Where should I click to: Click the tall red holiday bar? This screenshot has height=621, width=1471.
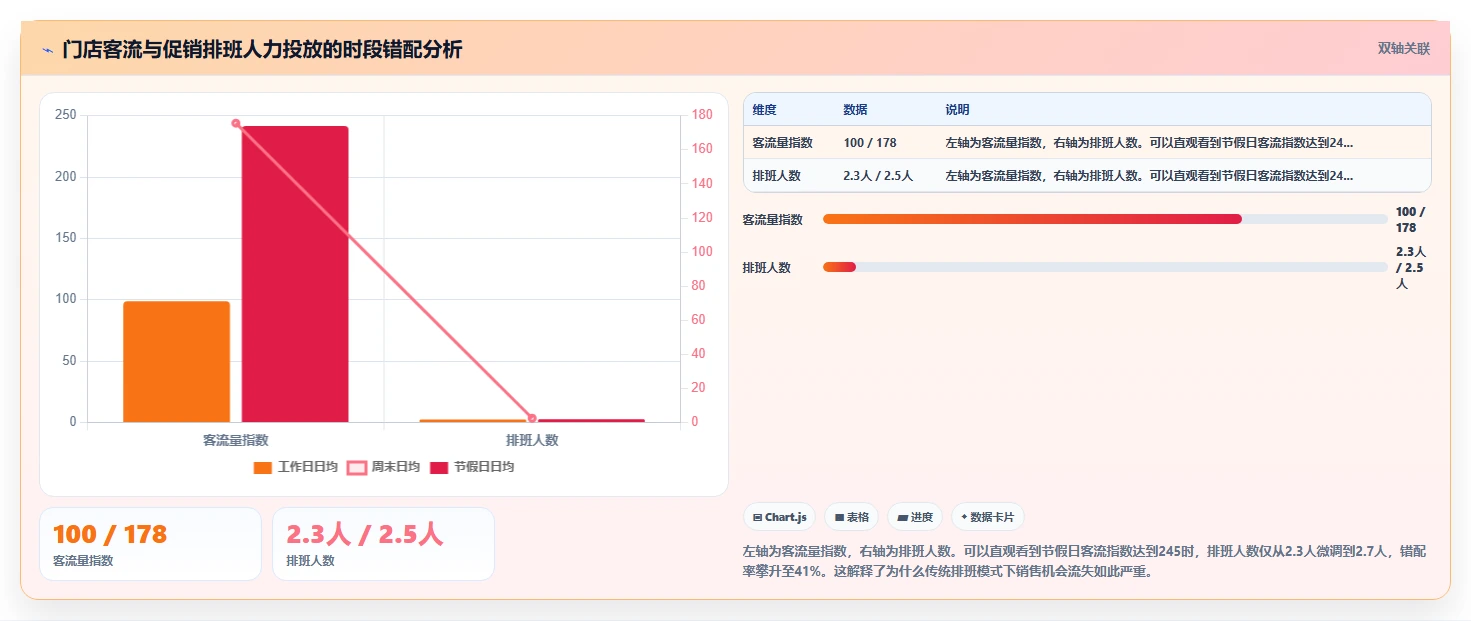tap(295, 274)
